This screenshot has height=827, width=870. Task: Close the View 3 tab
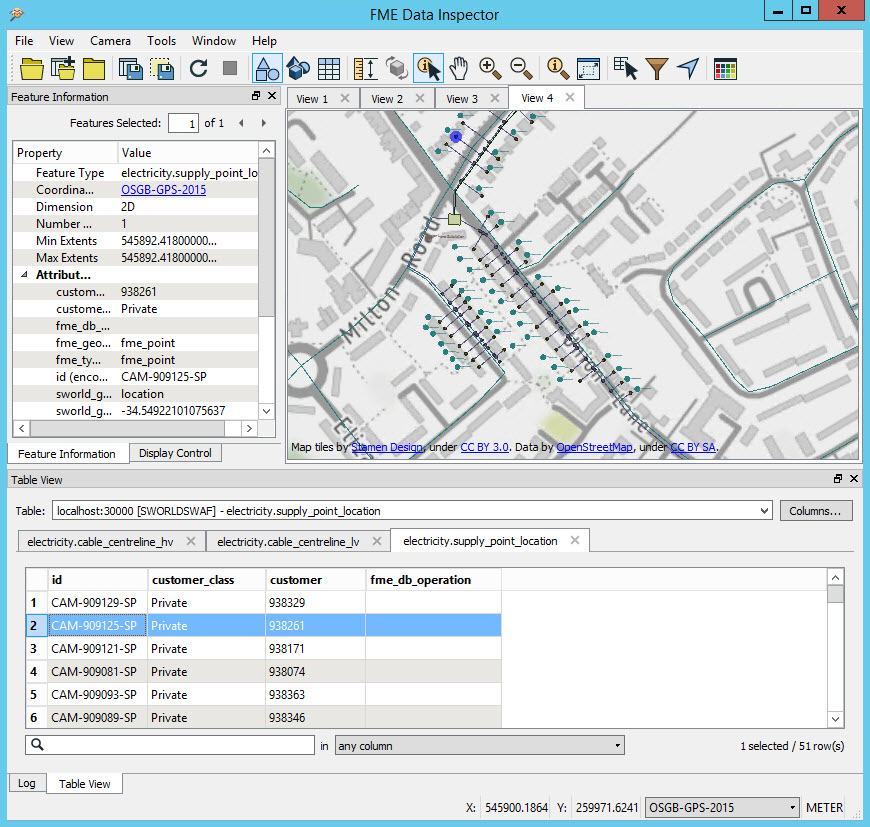point(495,98)
